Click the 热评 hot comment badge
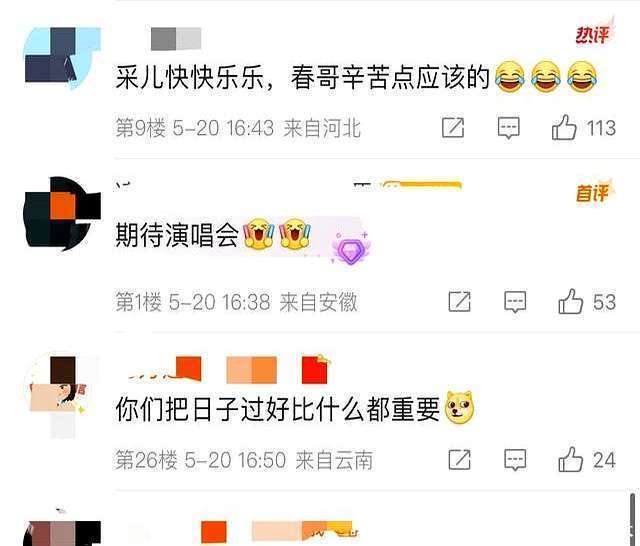The image size is (640, 546). point(595,33)
